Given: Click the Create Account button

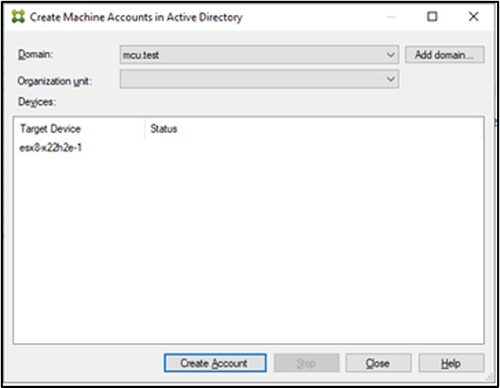Looking at the screenshot, I should pyautogui.click(x=215, y=363).
